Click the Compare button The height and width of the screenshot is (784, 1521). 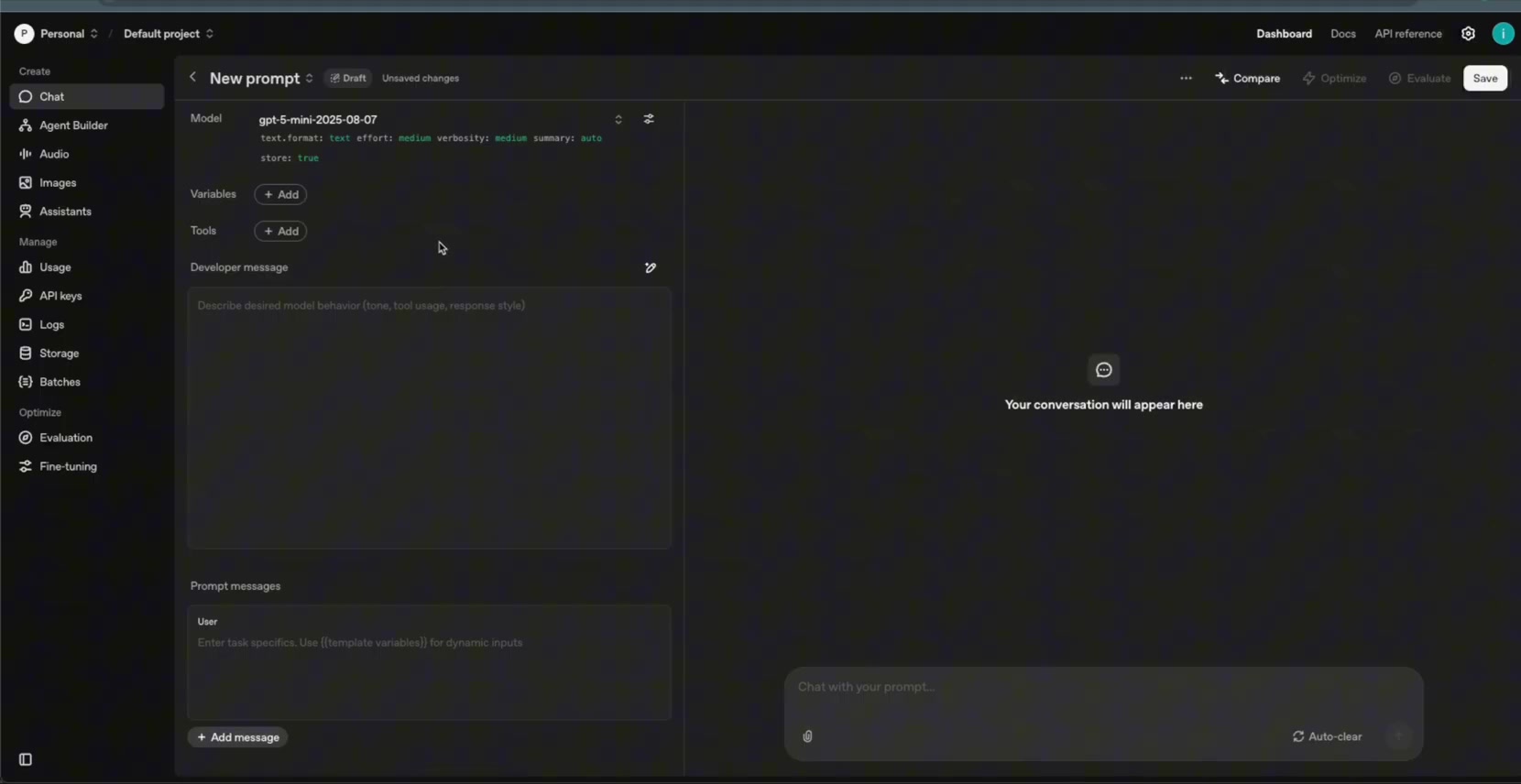pyautogui.click(x=1247, y=79)
